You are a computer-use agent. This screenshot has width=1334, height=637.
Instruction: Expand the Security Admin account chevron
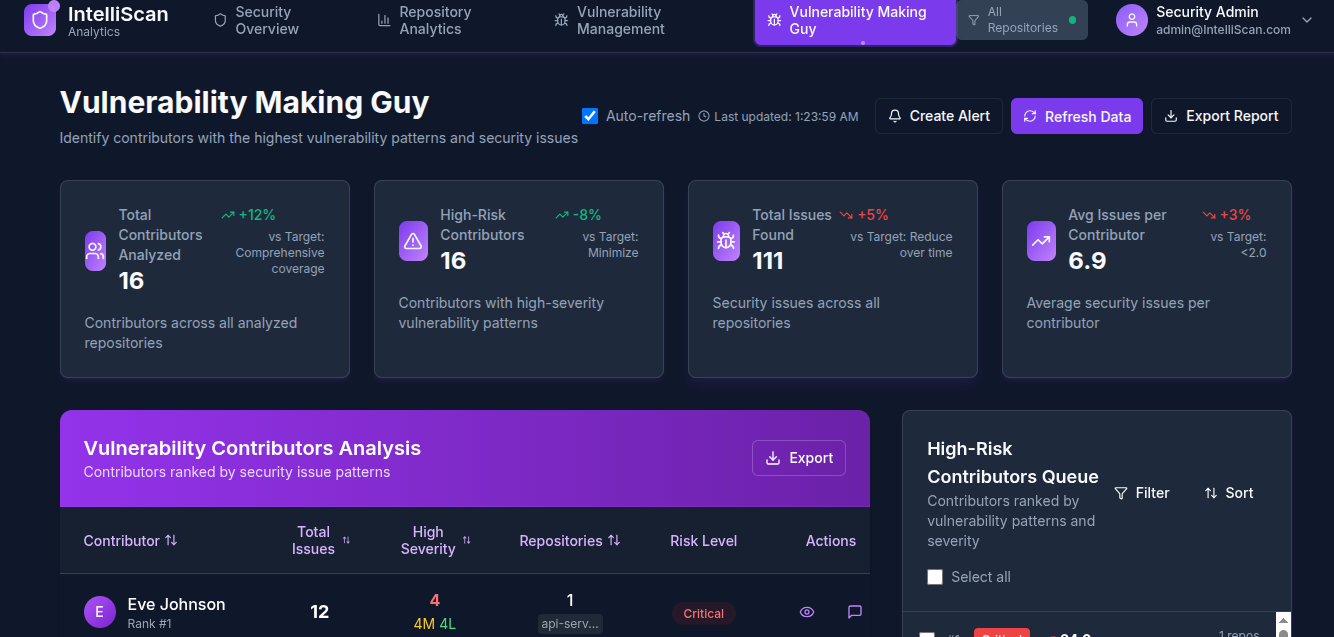pos(1306,20)
